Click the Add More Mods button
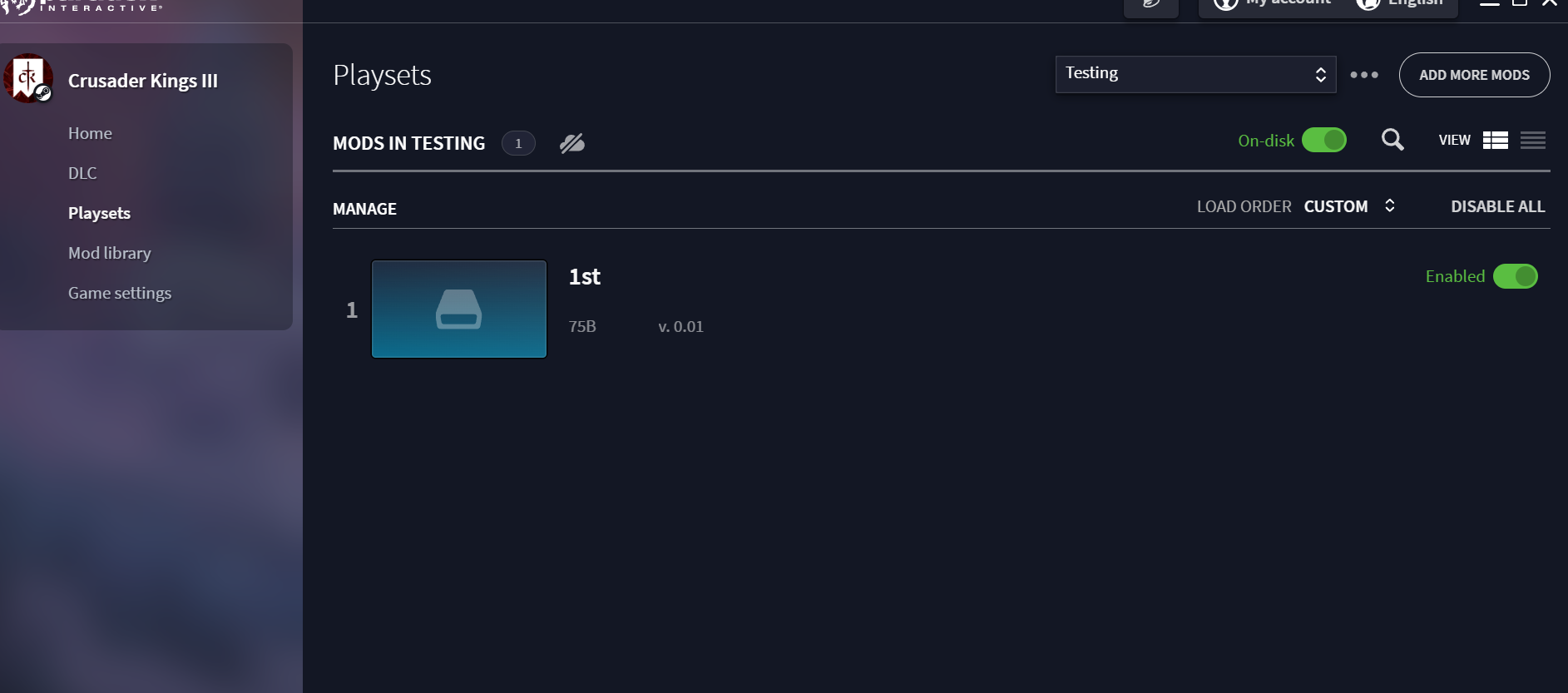 click(1474, 75)
